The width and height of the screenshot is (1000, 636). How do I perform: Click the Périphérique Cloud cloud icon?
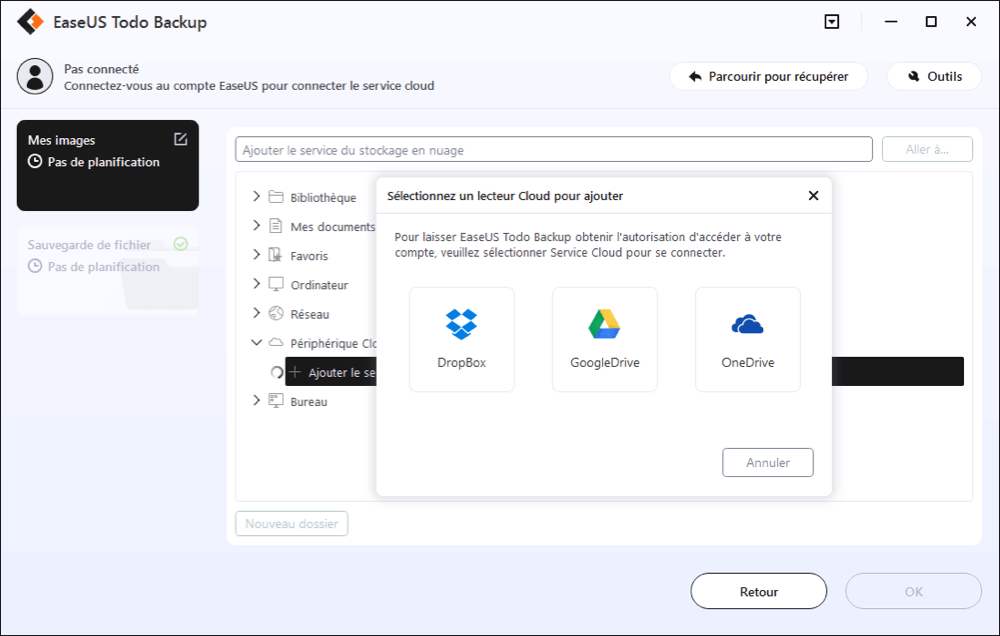[x=276, y=343]
